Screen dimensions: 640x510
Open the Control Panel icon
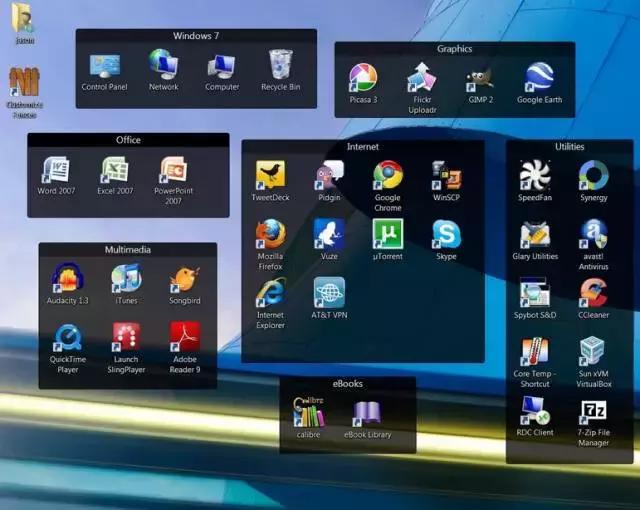coord(105,67)
